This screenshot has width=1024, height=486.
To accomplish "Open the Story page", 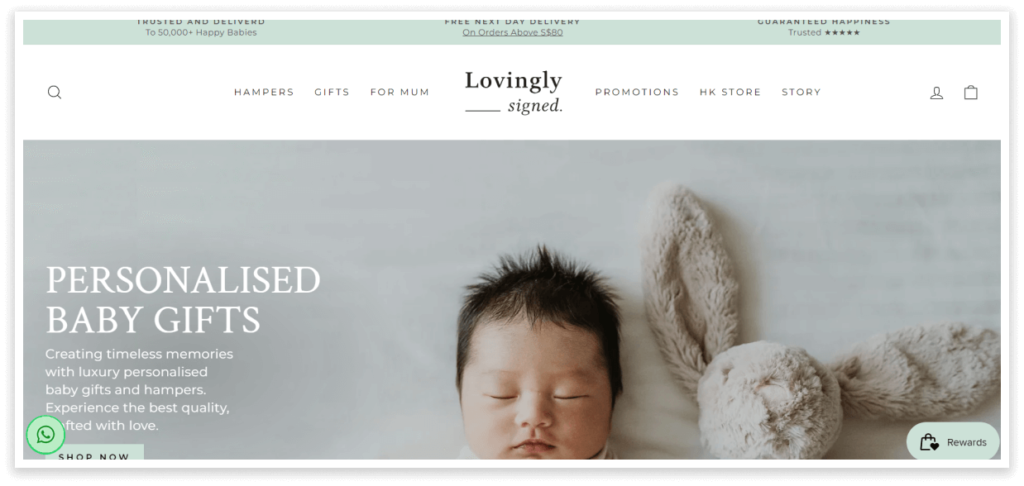I will point(801,92).
